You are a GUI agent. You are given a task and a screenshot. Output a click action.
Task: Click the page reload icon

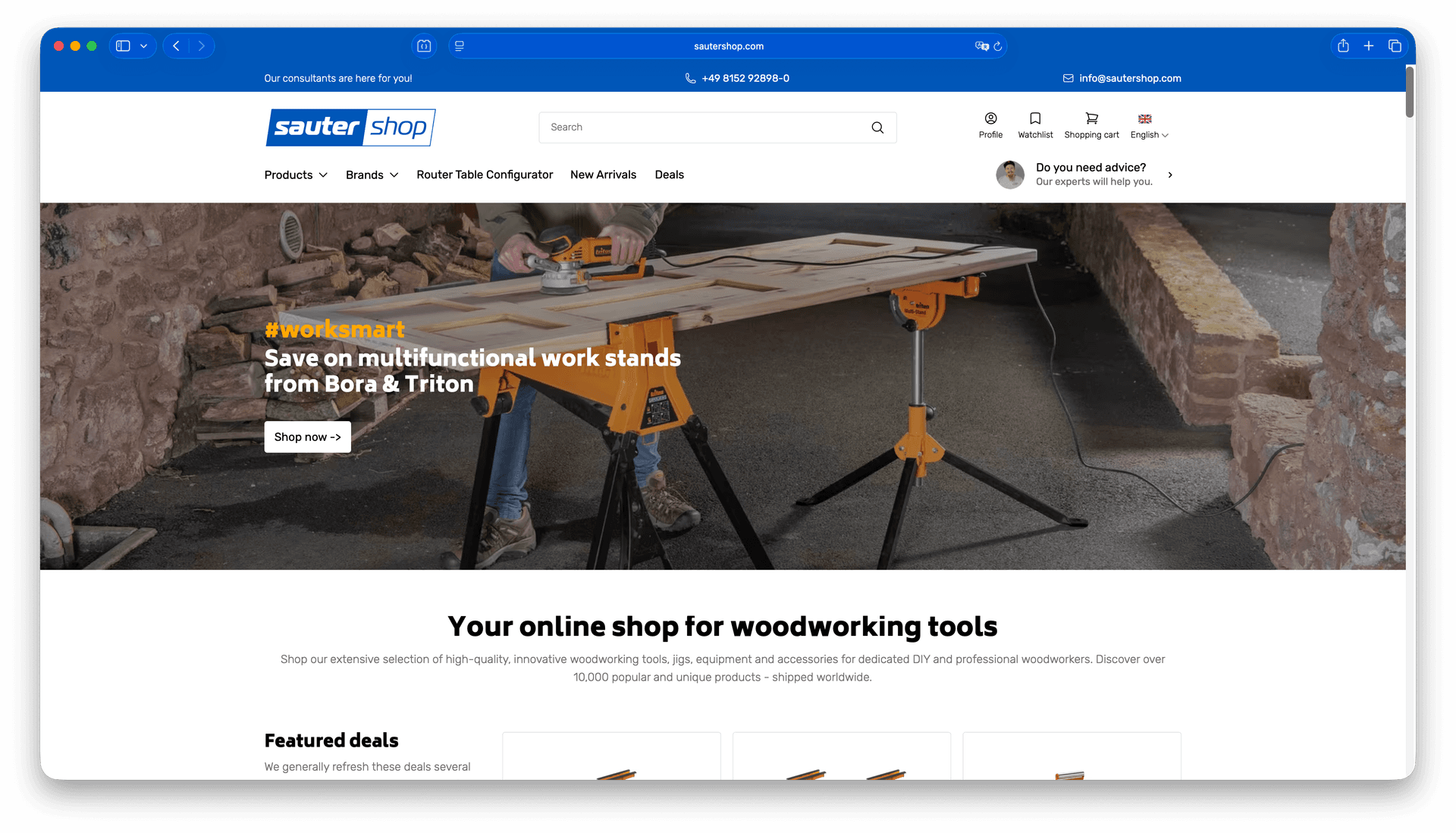click(998, 46)
